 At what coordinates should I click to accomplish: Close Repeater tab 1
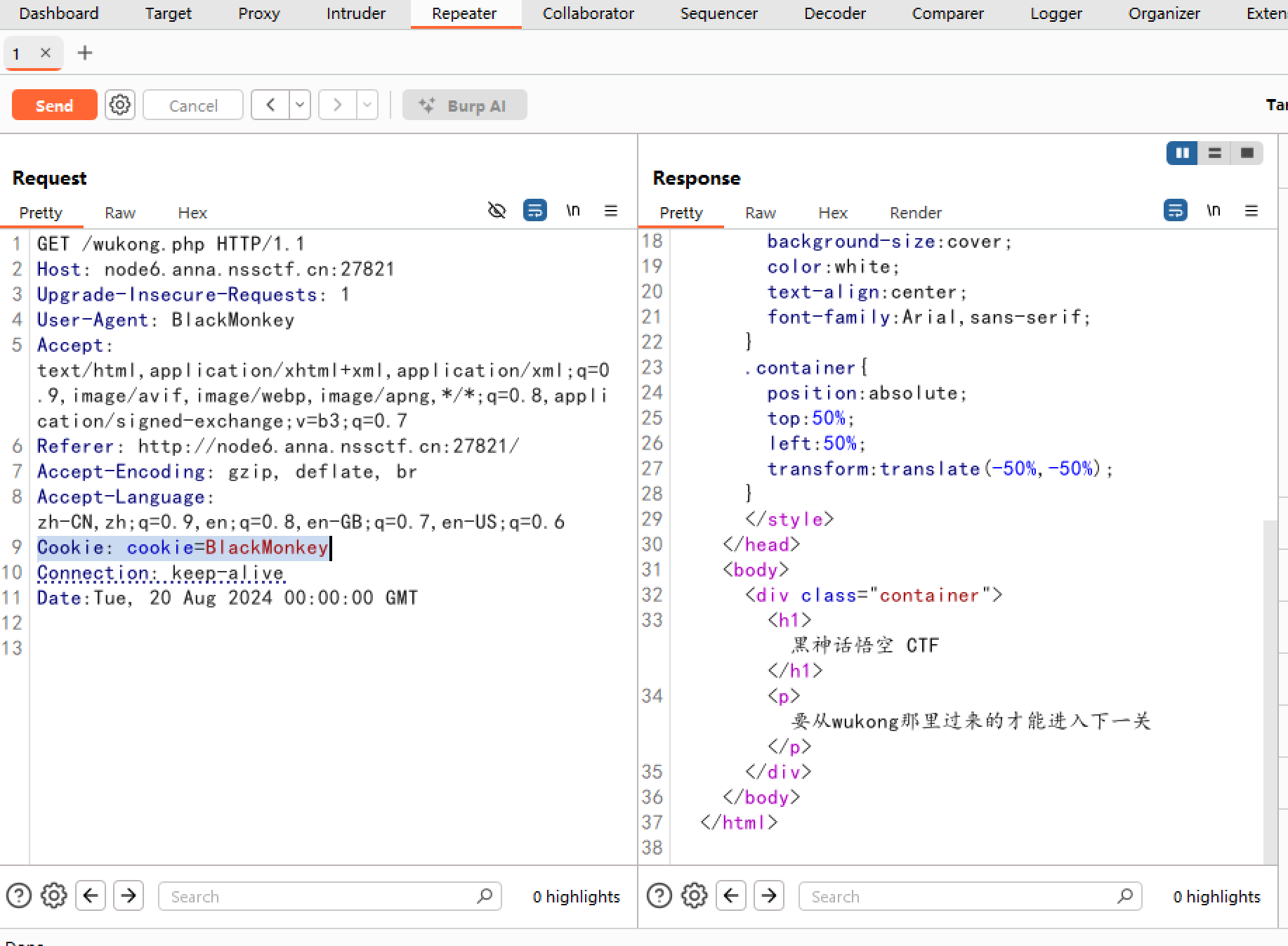46,53
